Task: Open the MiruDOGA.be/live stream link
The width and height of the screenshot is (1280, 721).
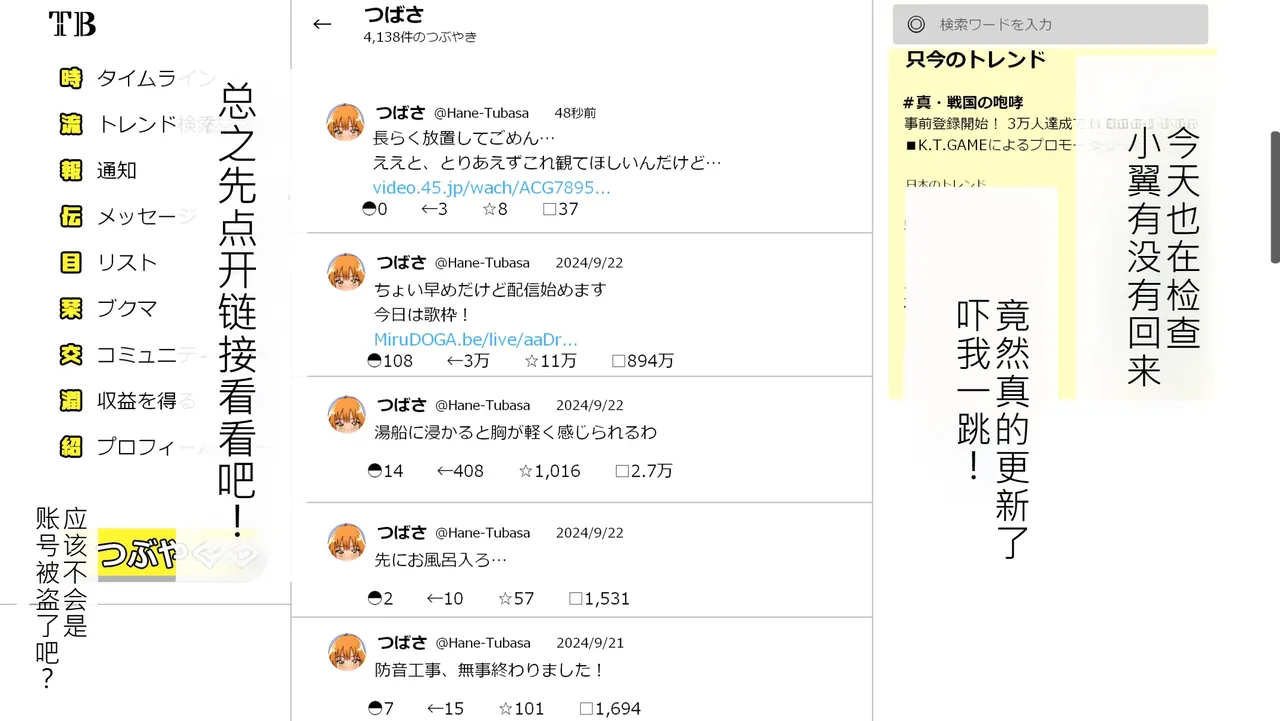Action: [x=476, y=339]
